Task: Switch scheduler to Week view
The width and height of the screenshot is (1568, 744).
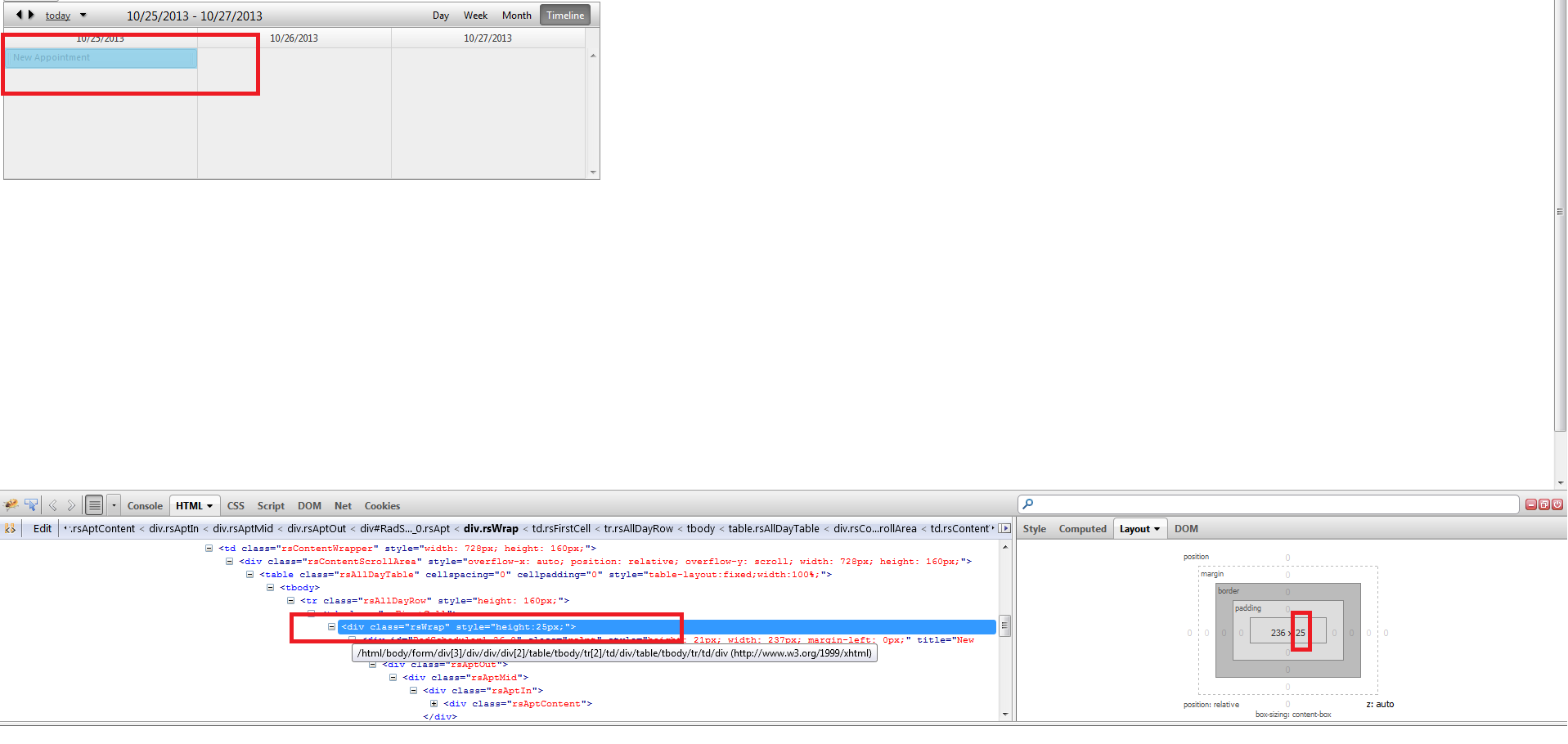Action: click(x=475, y=16)
